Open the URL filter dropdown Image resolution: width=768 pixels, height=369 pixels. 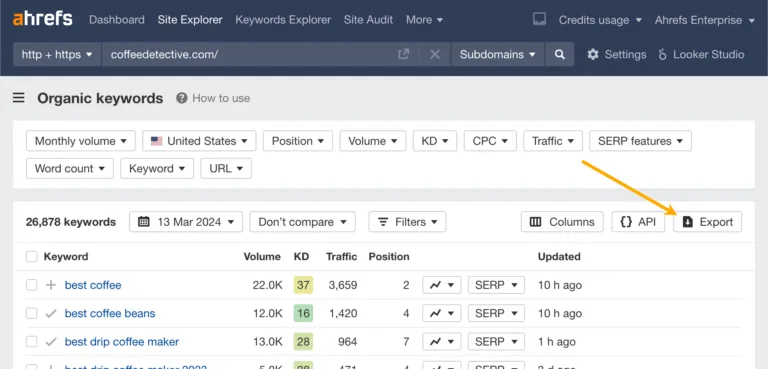[x=226, y=169]
